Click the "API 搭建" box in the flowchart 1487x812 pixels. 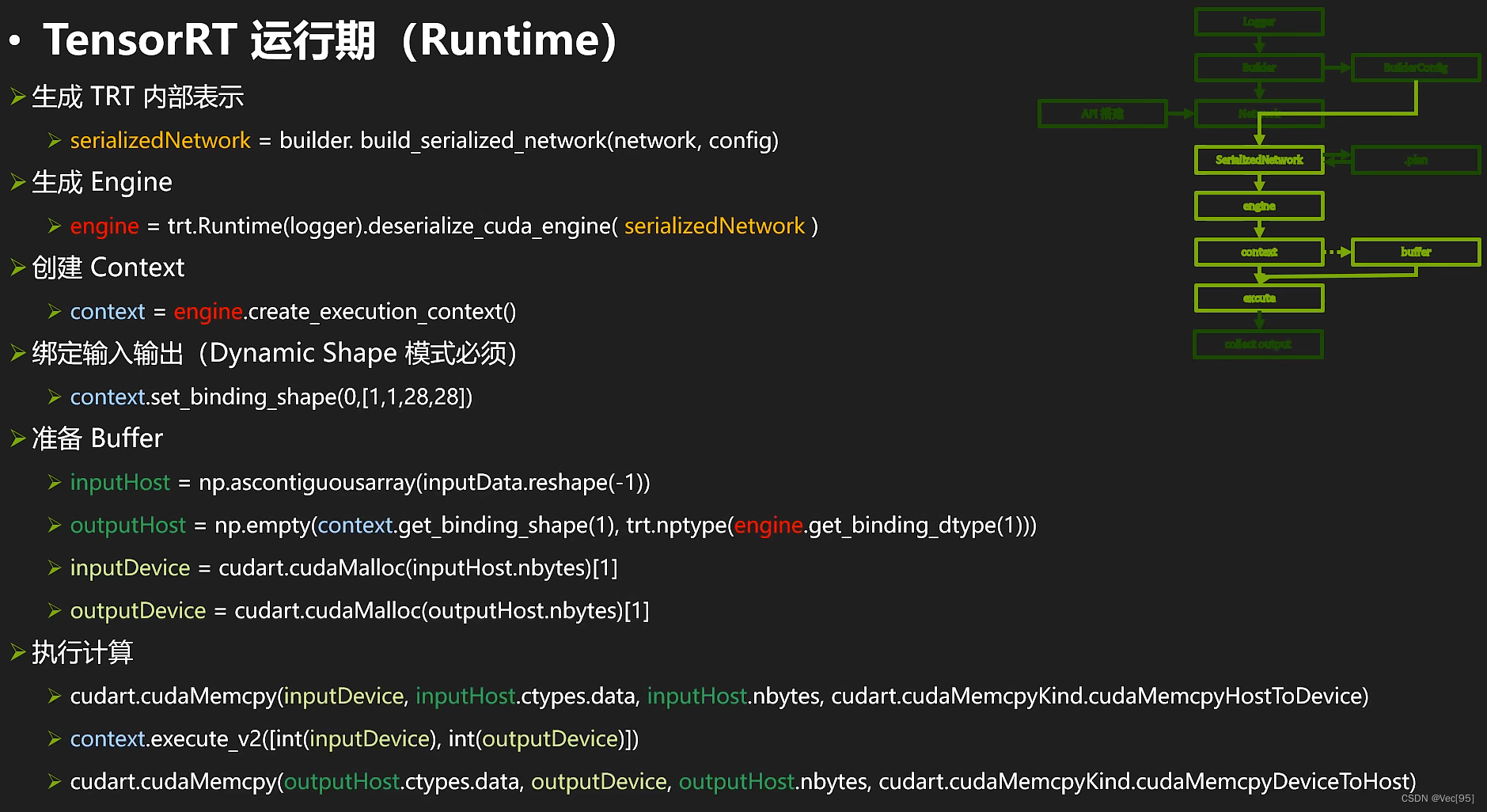coord(1102,114)
